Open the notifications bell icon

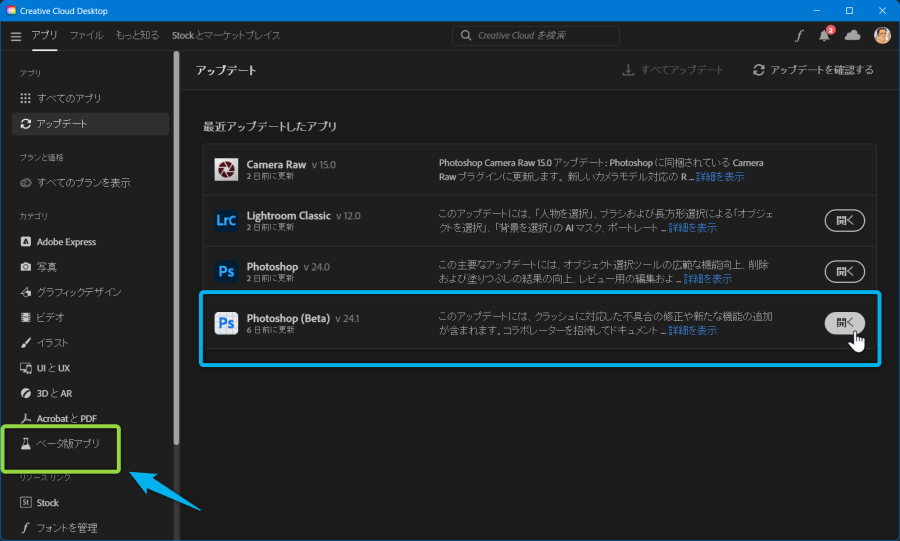click(824, 36)
